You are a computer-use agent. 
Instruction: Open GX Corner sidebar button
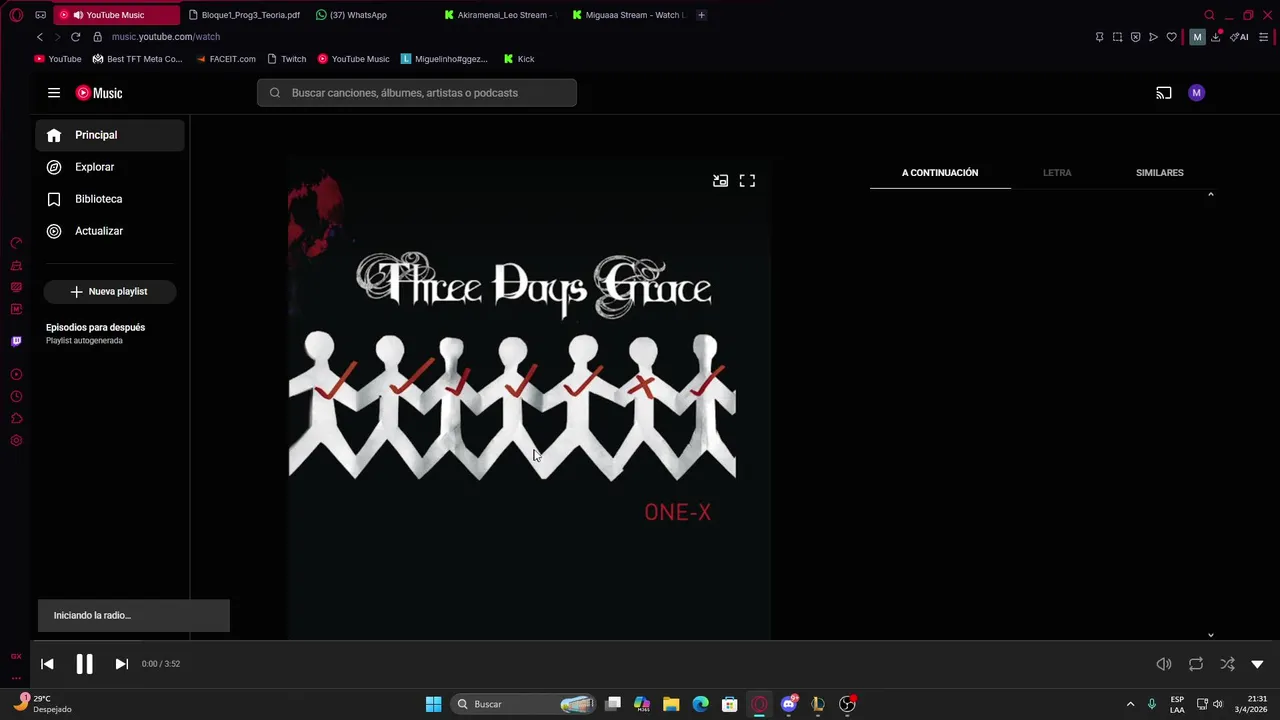pyautogui.click(x=16, y=657)
